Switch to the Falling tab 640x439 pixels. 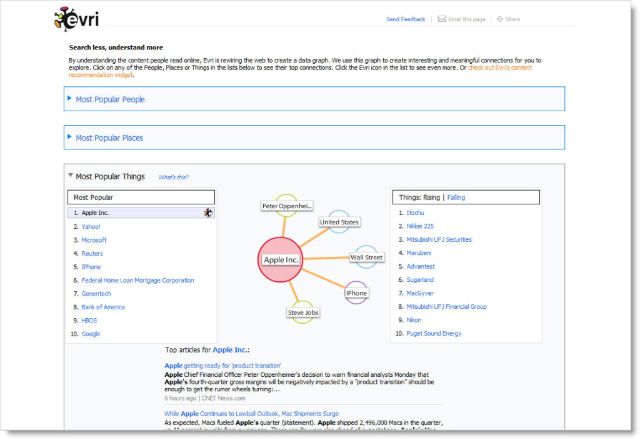click(x=456, y=197)
